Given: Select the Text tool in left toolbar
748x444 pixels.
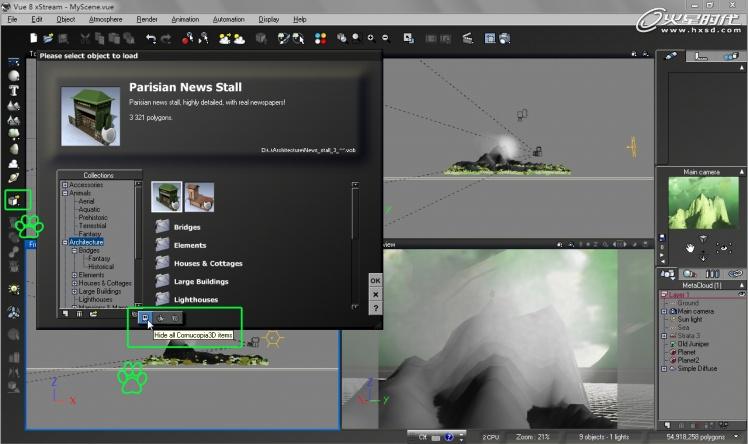Looking at the screenshot, I should tap(14, 90).
